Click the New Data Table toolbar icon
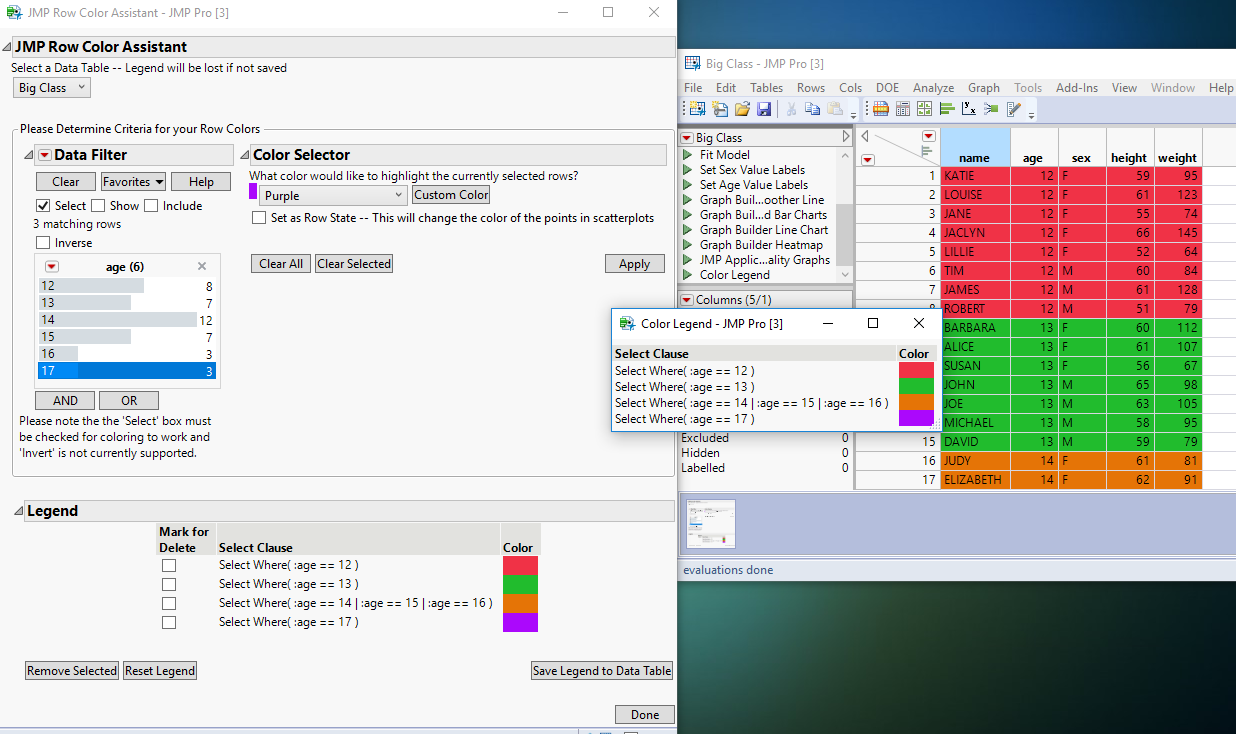This screenshot has width=1236, height=734. [x=696, y=108]
